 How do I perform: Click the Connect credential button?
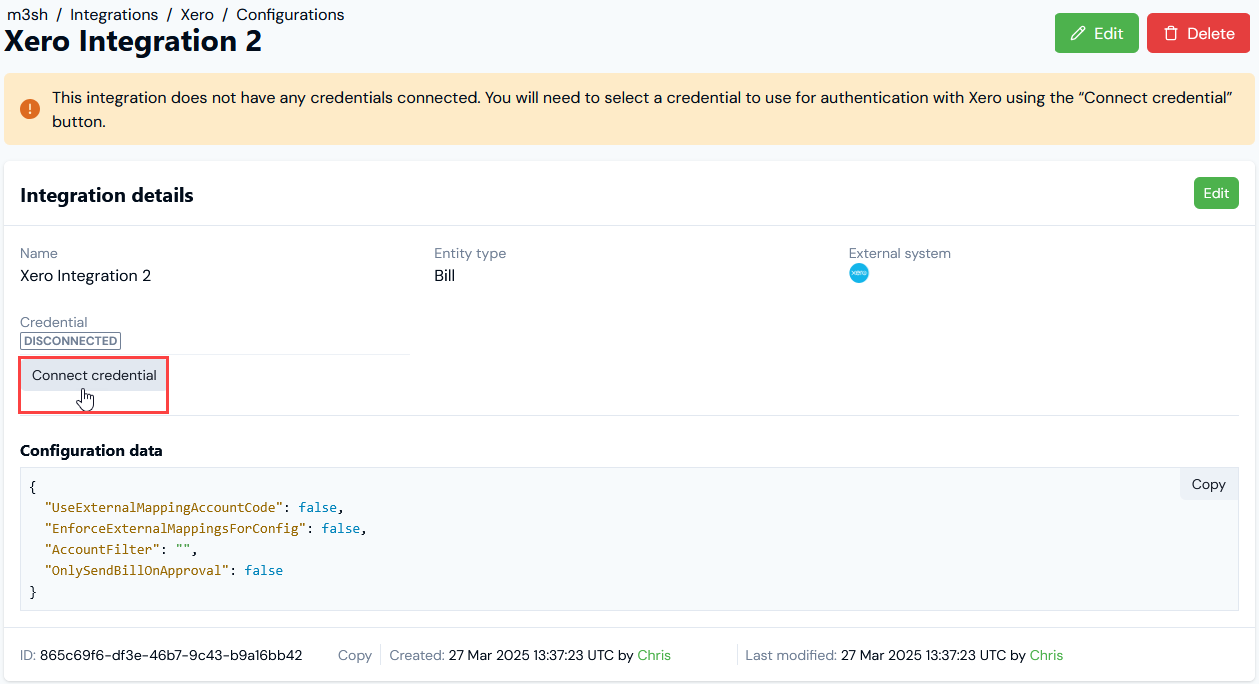[x=94, y=376]
